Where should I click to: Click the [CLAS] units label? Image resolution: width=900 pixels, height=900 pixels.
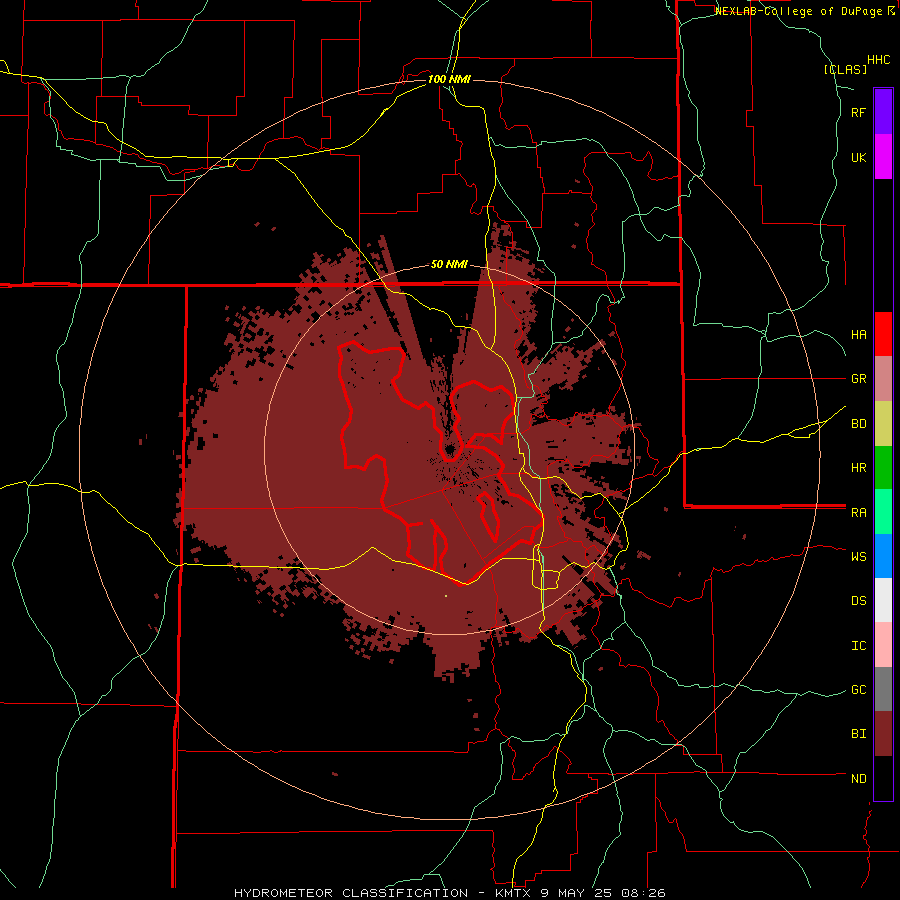tap(845, 70)
